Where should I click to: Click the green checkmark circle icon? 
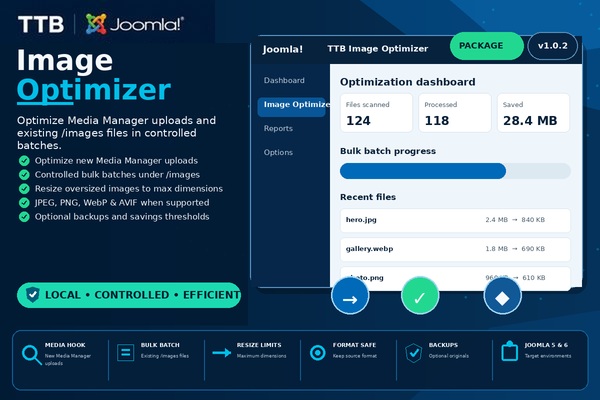420,296
